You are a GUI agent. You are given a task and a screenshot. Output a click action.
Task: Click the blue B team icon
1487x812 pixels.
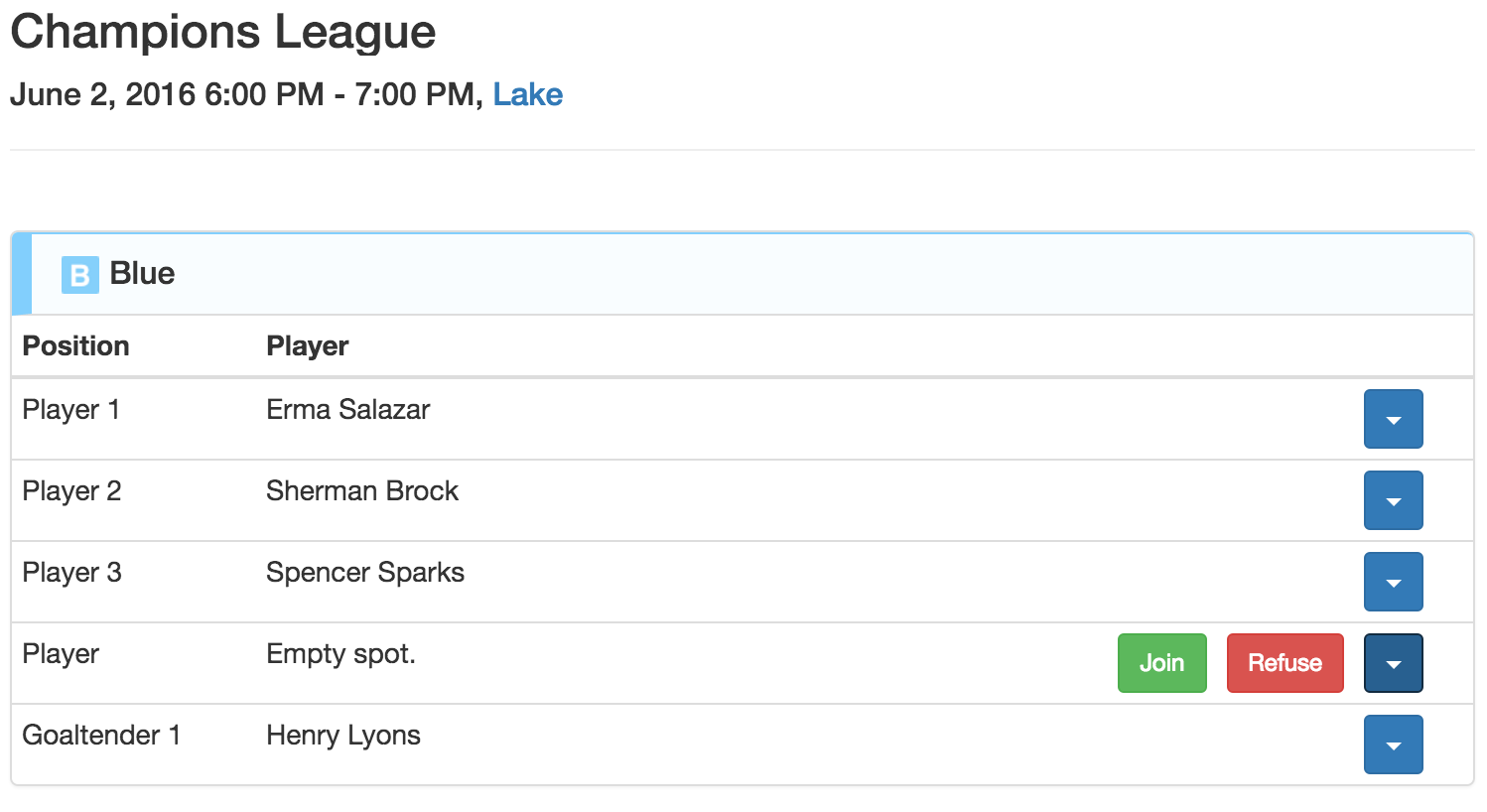coord(80,275)
